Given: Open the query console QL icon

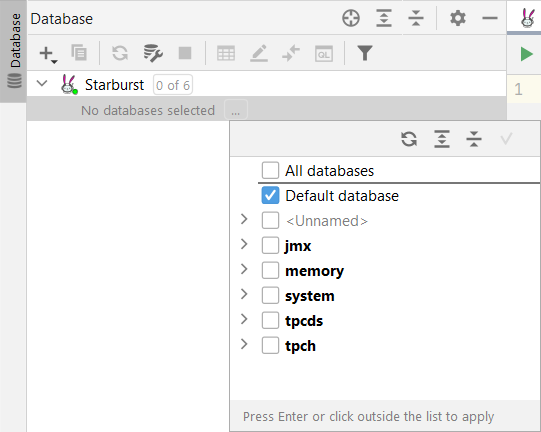Looking at the screenshot, I should [x=324, y=54].
